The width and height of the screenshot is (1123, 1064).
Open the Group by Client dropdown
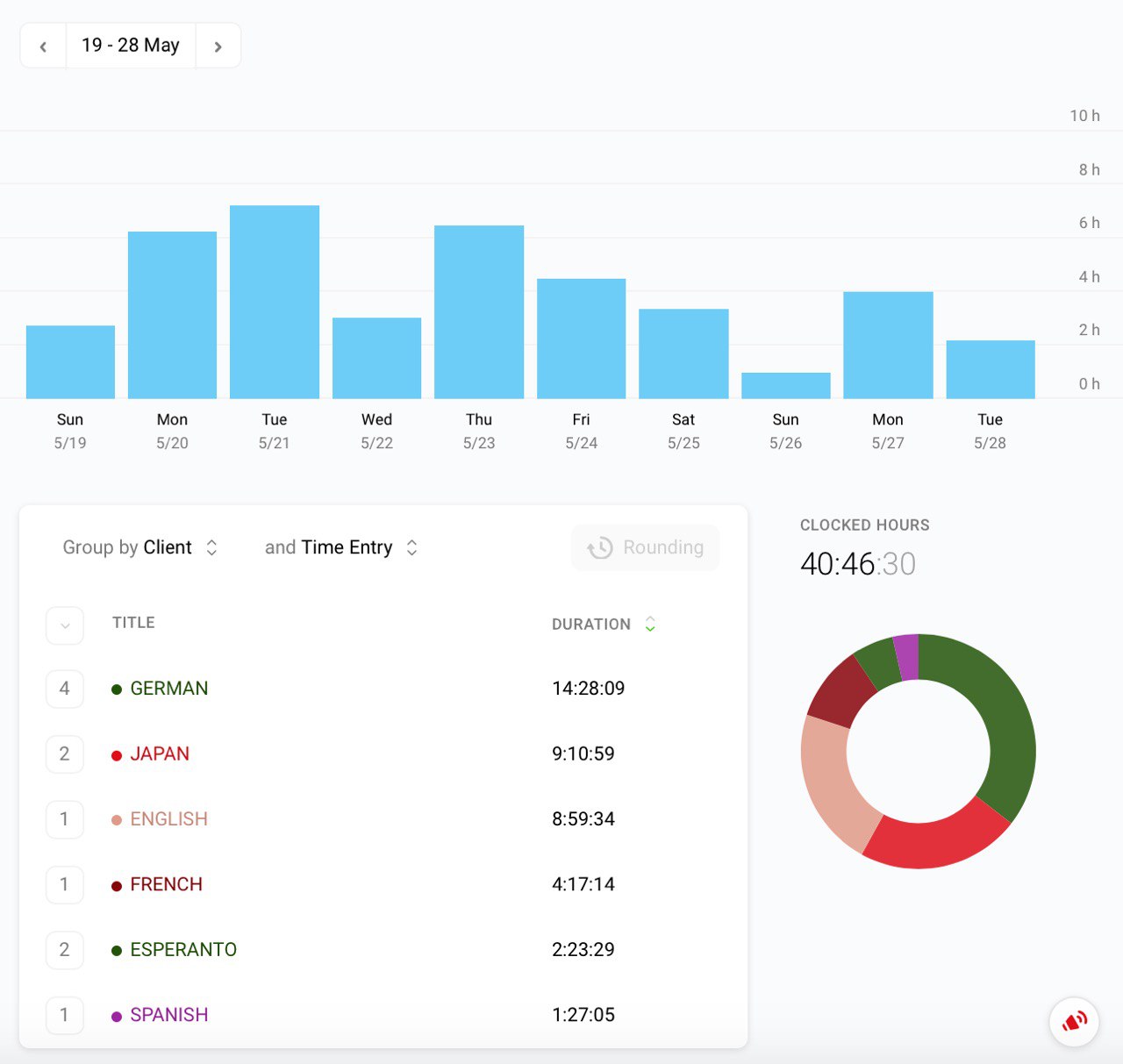pyautogui.click(x=140, y=547)
